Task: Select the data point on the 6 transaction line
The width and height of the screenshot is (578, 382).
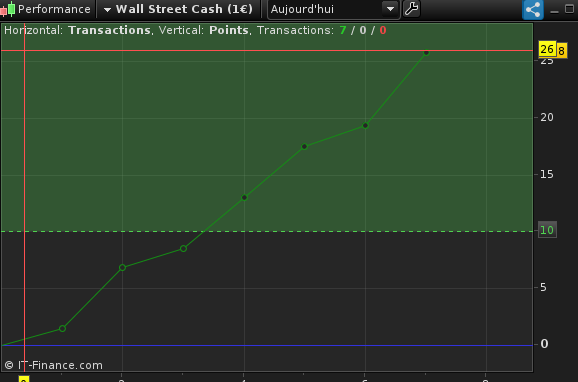Action: click(x=365, y=126)
